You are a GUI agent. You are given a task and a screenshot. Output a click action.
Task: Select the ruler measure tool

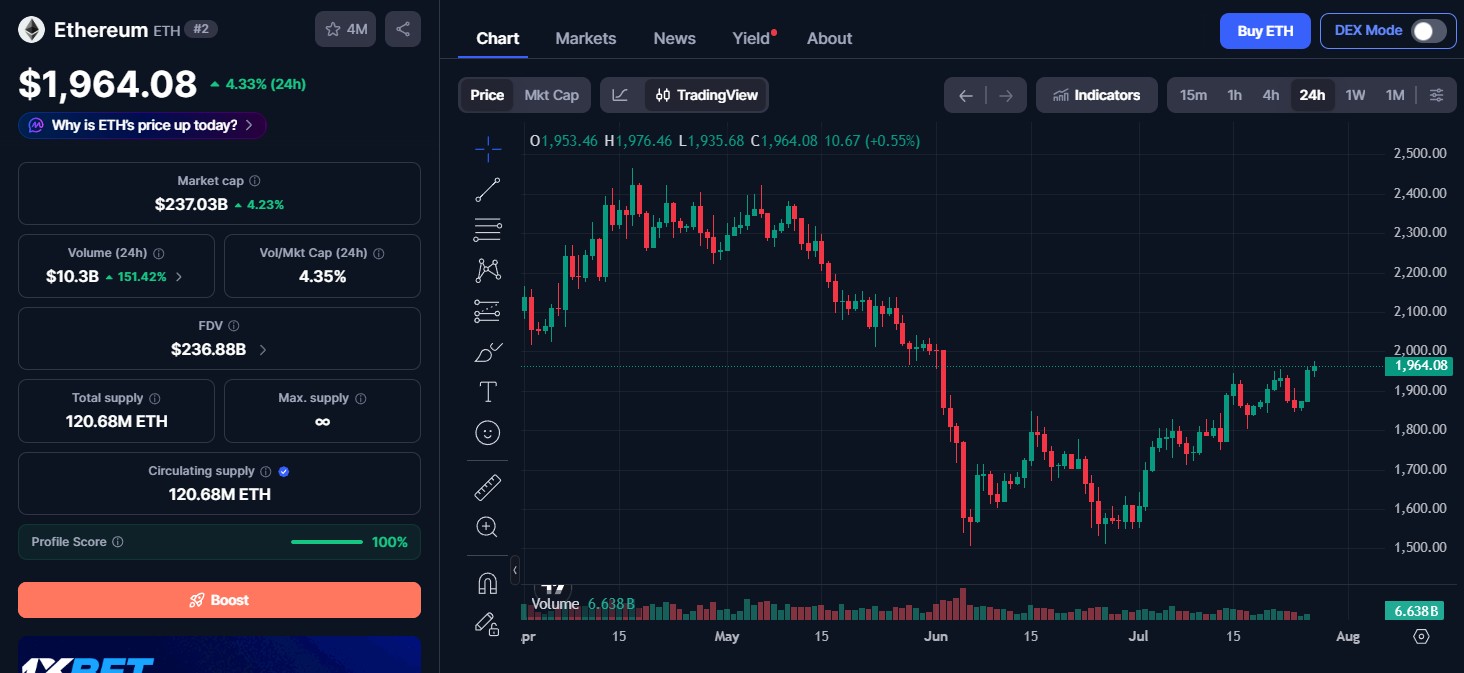[x=487, y=487]
